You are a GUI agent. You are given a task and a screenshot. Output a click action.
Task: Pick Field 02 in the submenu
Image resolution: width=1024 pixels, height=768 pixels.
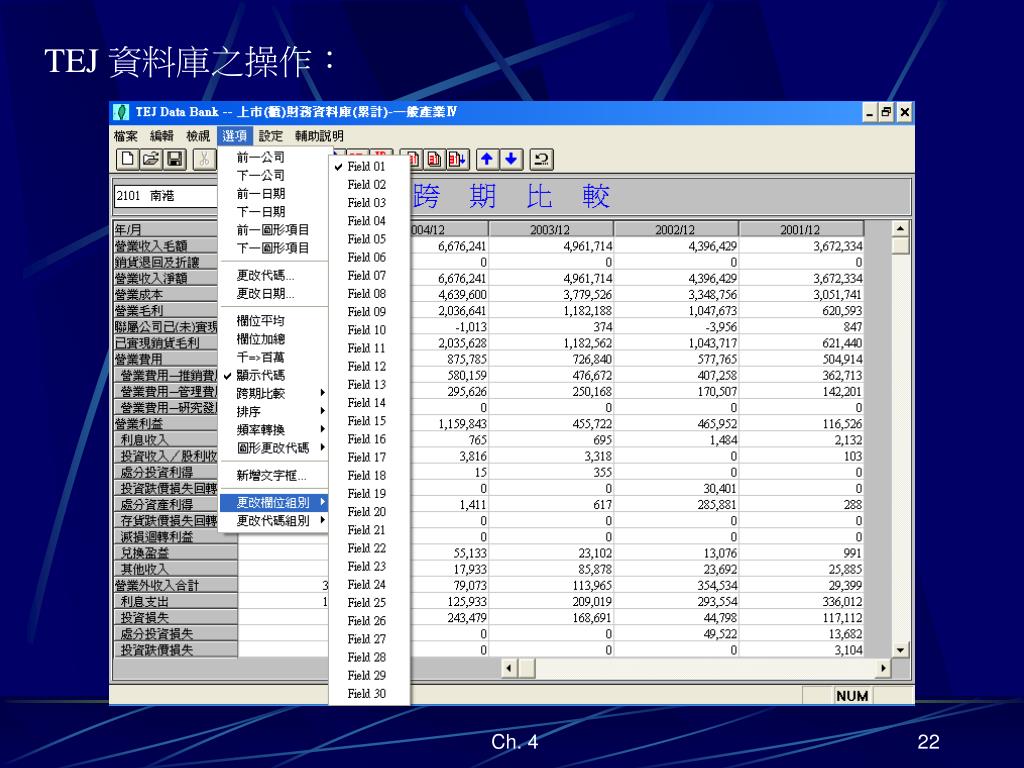pos(369,185)
